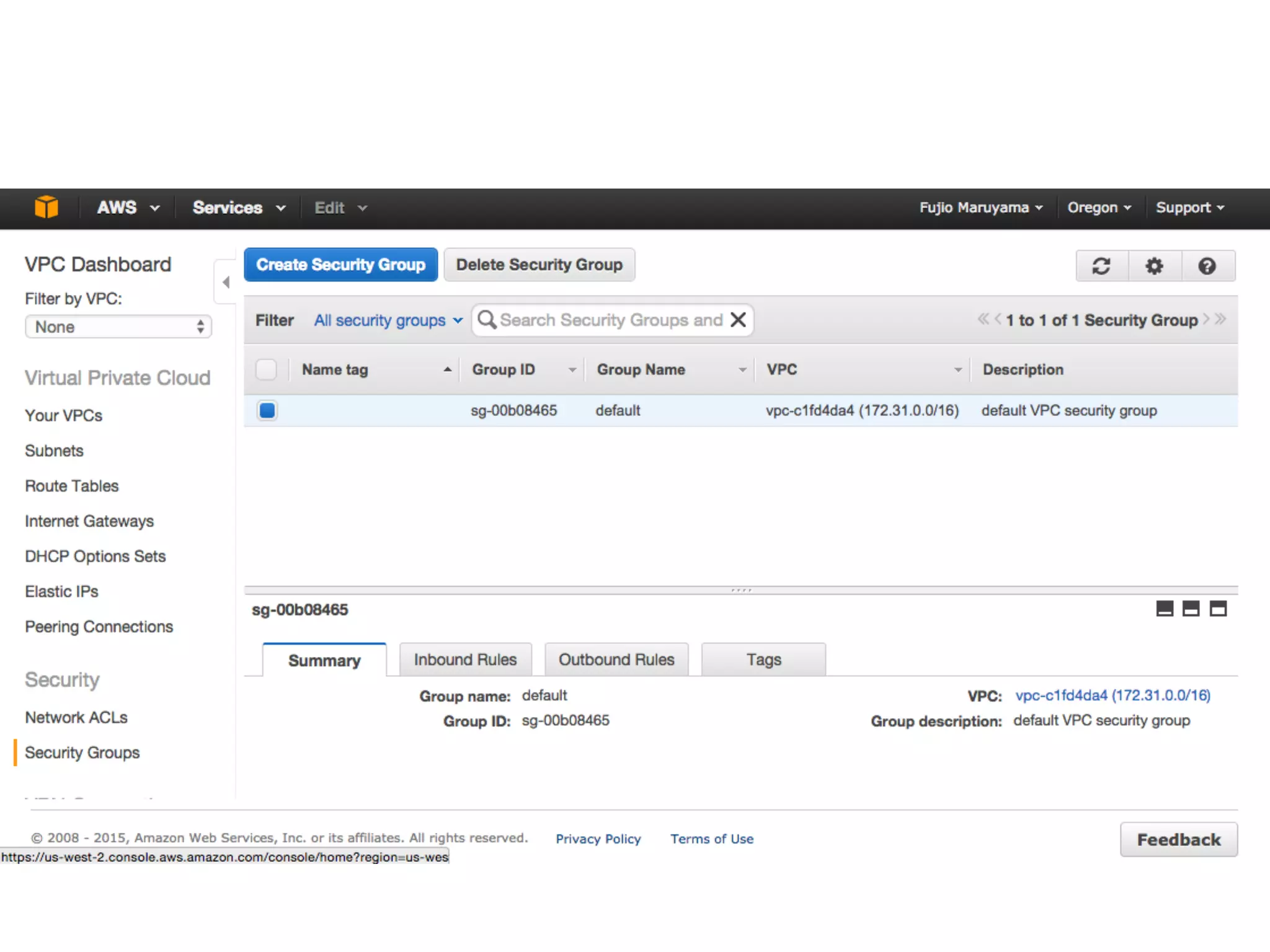Switch to the Inbound Rules tab
This screenshot has height=952, width=1270.
465,659
